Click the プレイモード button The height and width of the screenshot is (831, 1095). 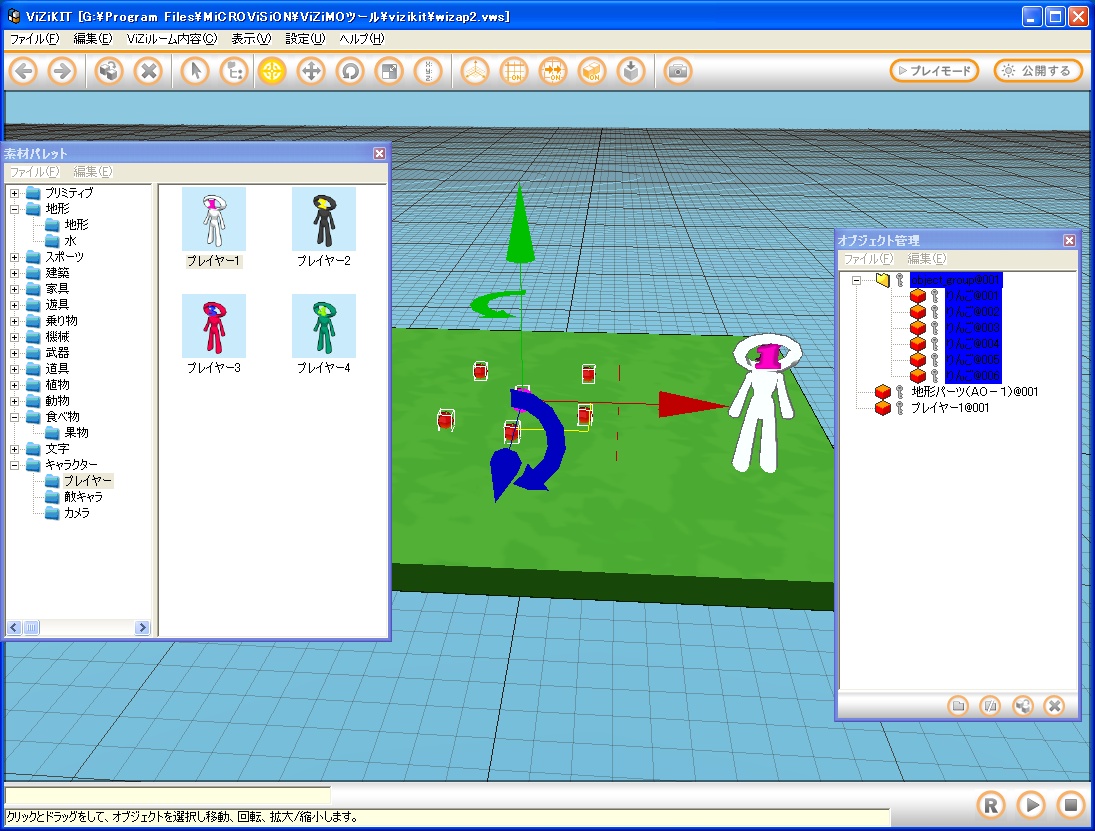(934, 71)
